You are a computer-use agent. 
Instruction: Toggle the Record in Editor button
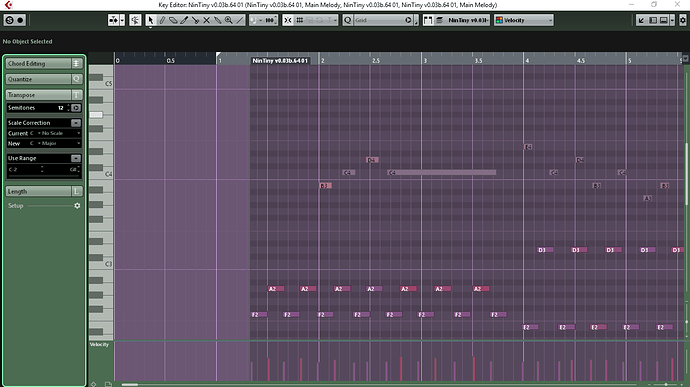[x=20, y=20]
